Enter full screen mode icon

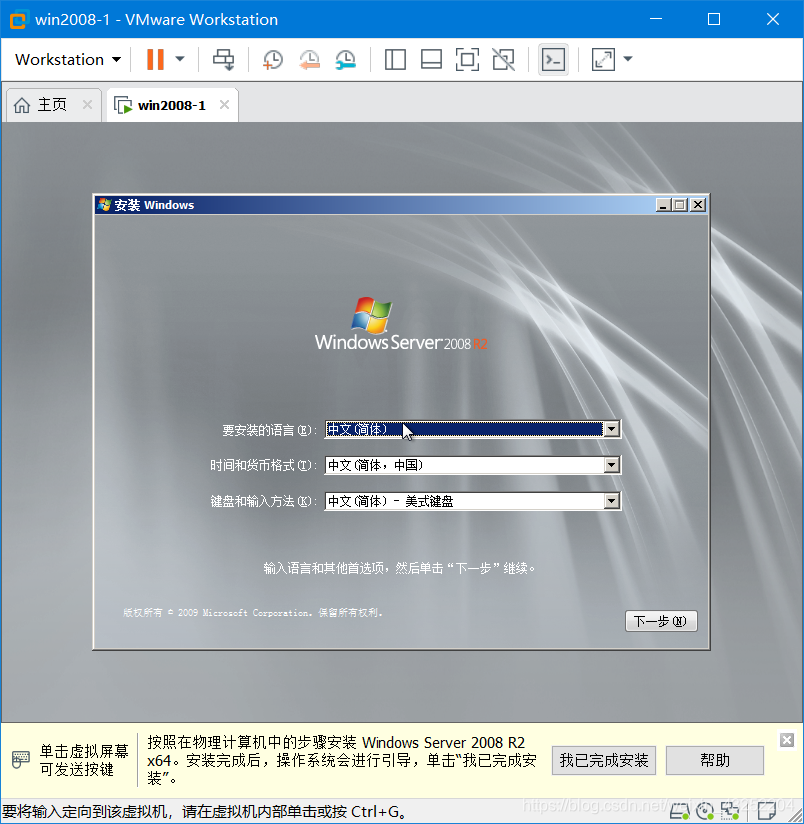click(467, 59)
